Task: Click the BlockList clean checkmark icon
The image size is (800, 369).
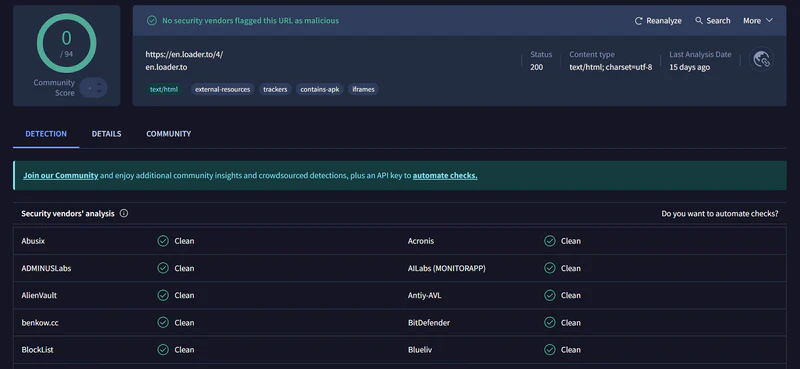Action: [163, 350]
